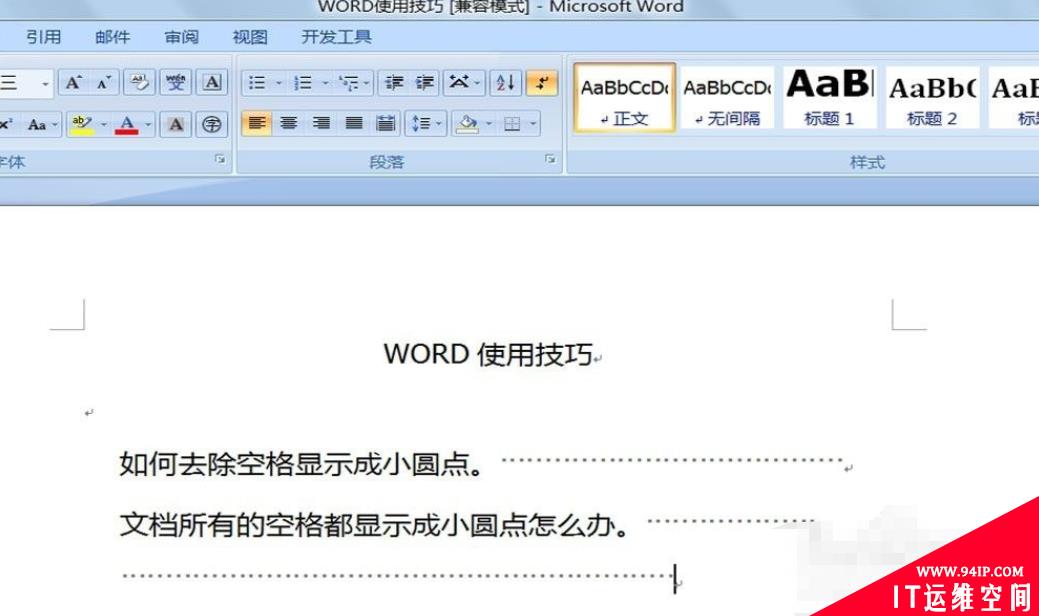Clear formatting with the eraser icon
The image size is (1039, 616).
pos(140,83)
